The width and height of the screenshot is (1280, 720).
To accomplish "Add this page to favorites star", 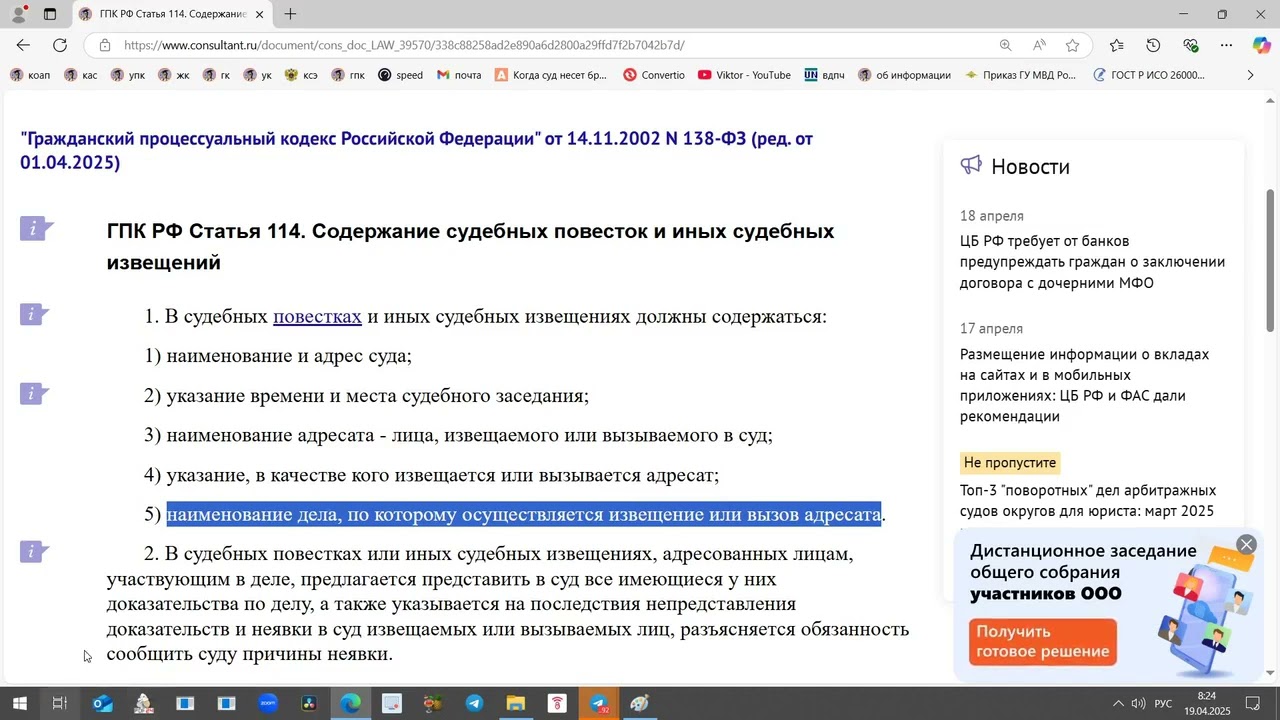I will click(x=1072, y=45).
